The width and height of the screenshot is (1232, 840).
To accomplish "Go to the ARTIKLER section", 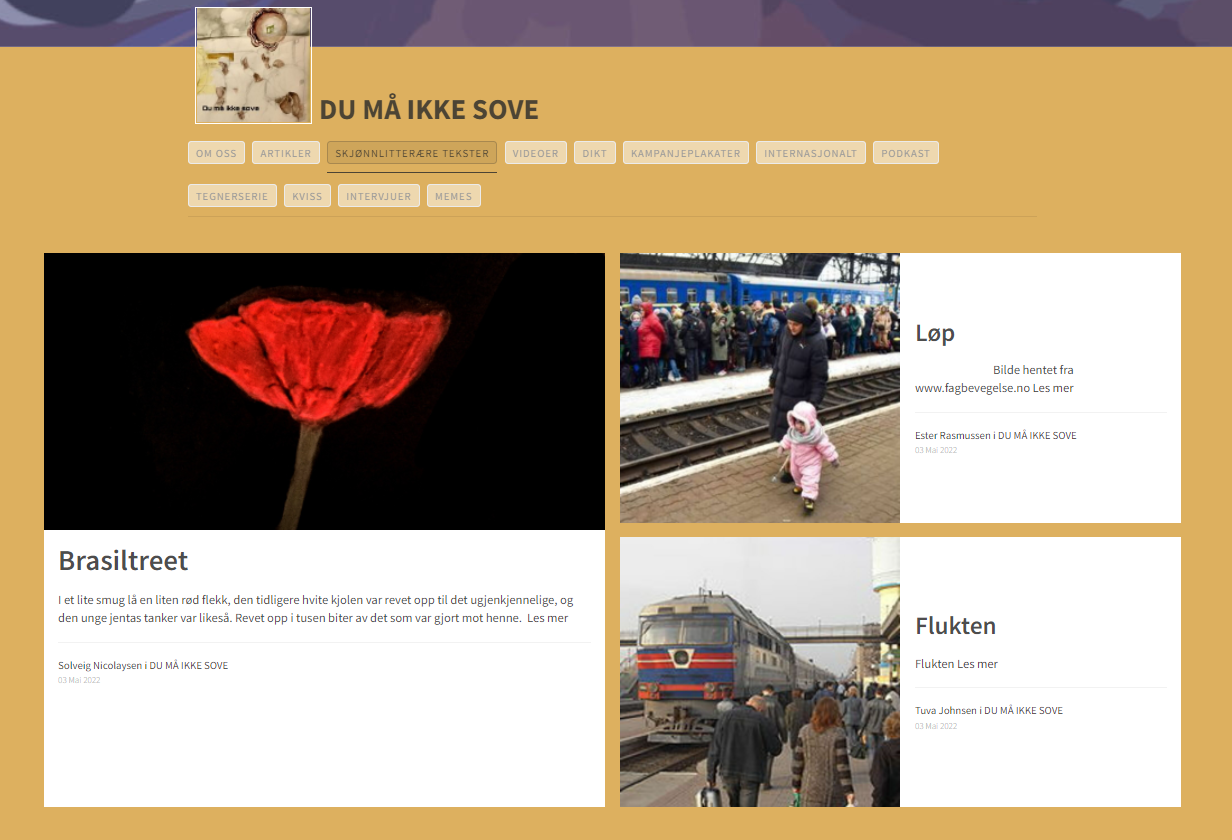I will pos(286,153).
